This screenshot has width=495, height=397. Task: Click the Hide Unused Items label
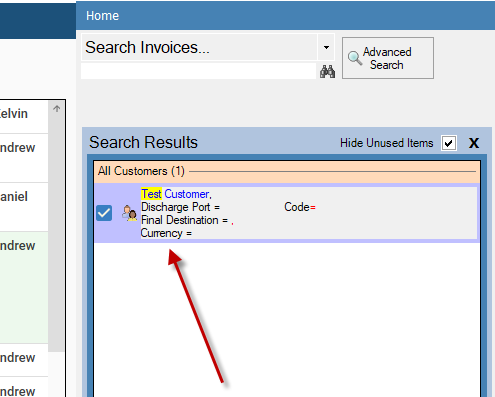pos(387,143)
